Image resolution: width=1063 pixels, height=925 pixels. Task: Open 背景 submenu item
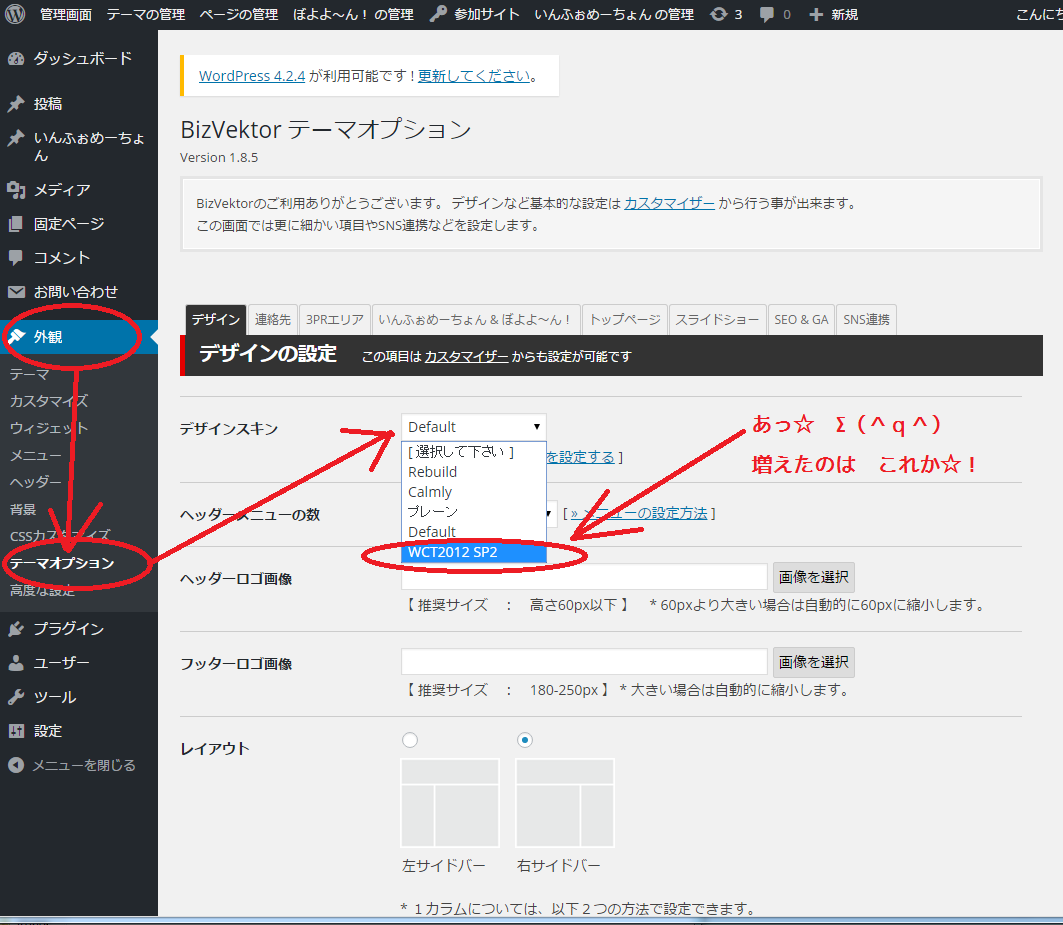[22, 509]
